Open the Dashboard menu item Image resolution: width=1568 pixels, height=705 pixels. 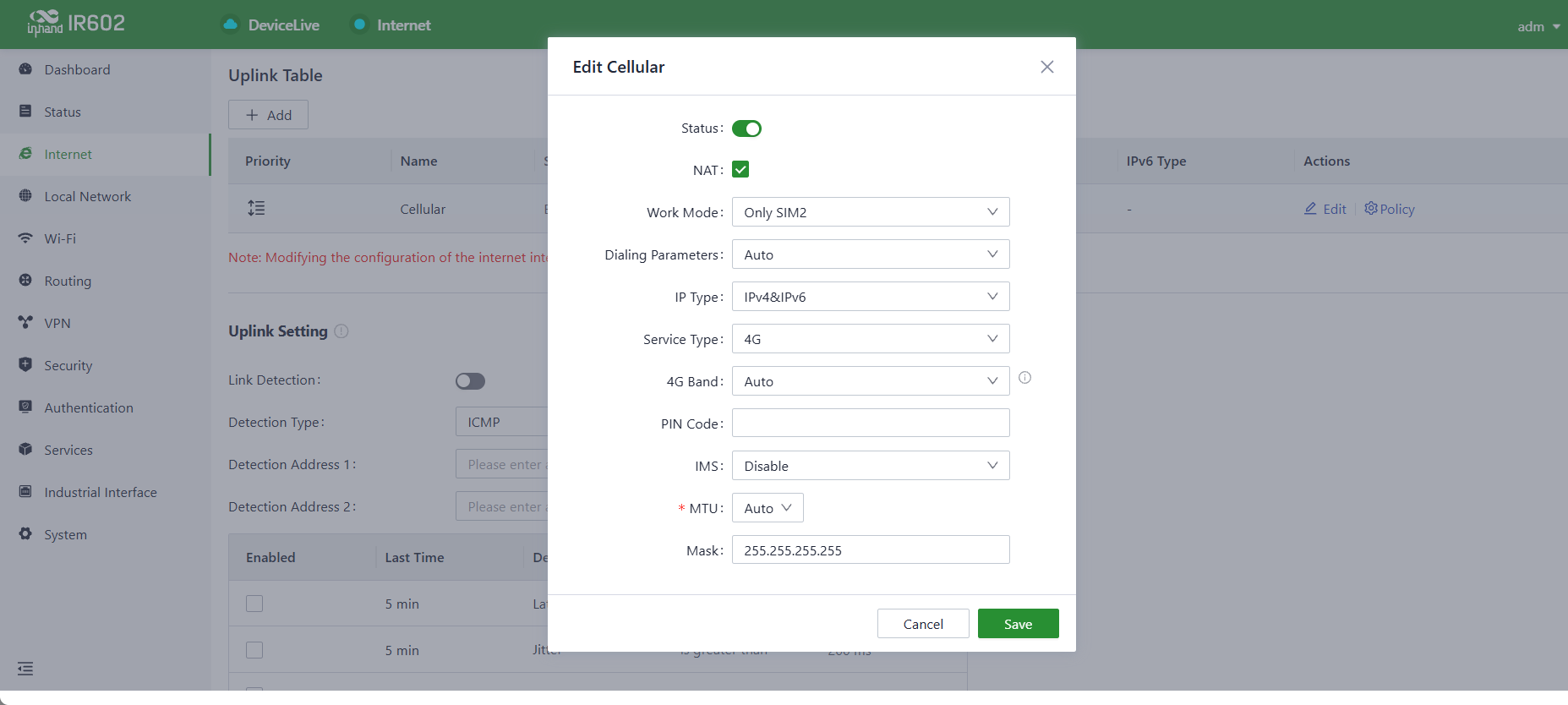pos(105,69)
